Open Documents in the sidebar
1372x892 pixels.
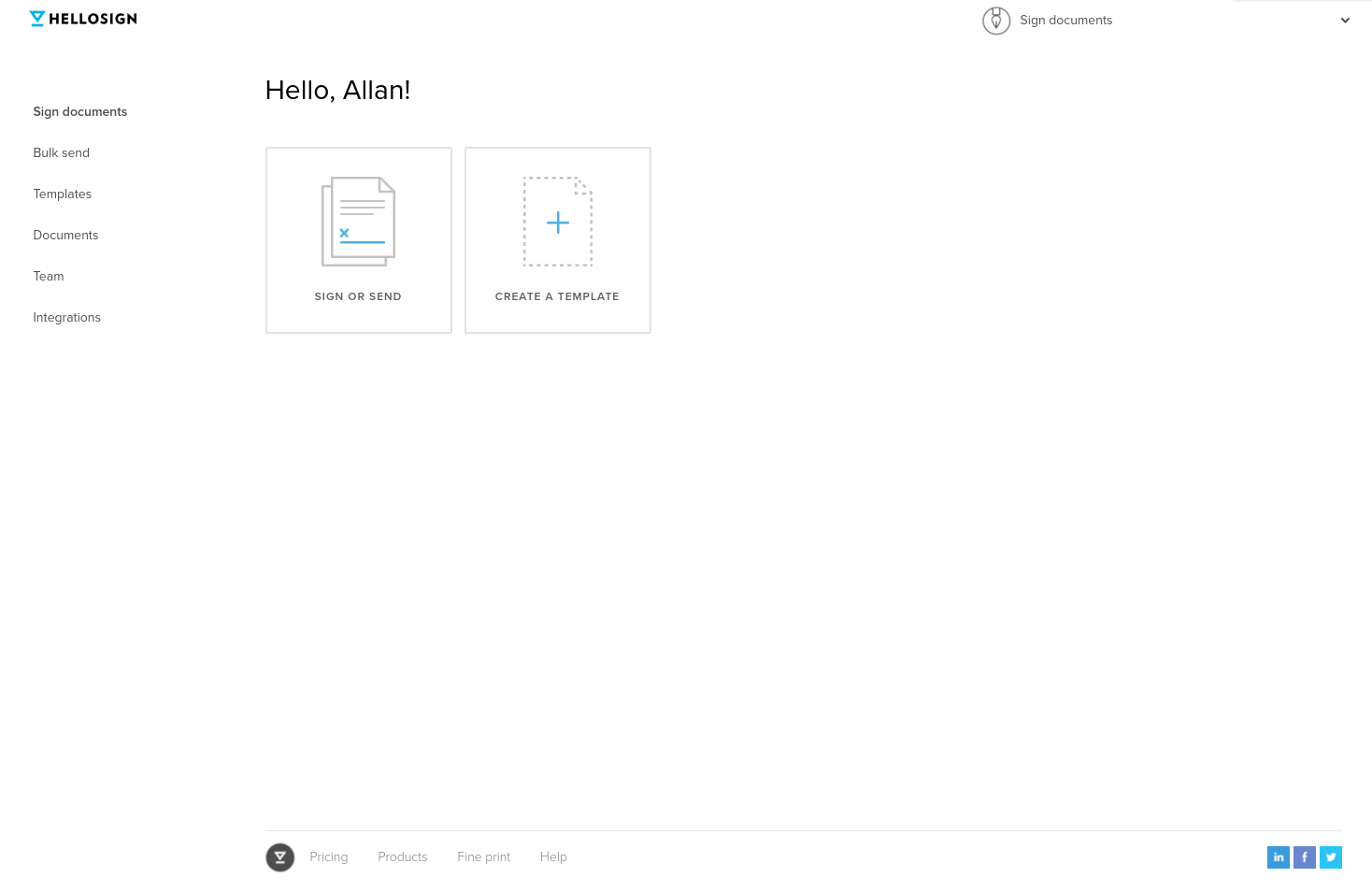(65, 235)
